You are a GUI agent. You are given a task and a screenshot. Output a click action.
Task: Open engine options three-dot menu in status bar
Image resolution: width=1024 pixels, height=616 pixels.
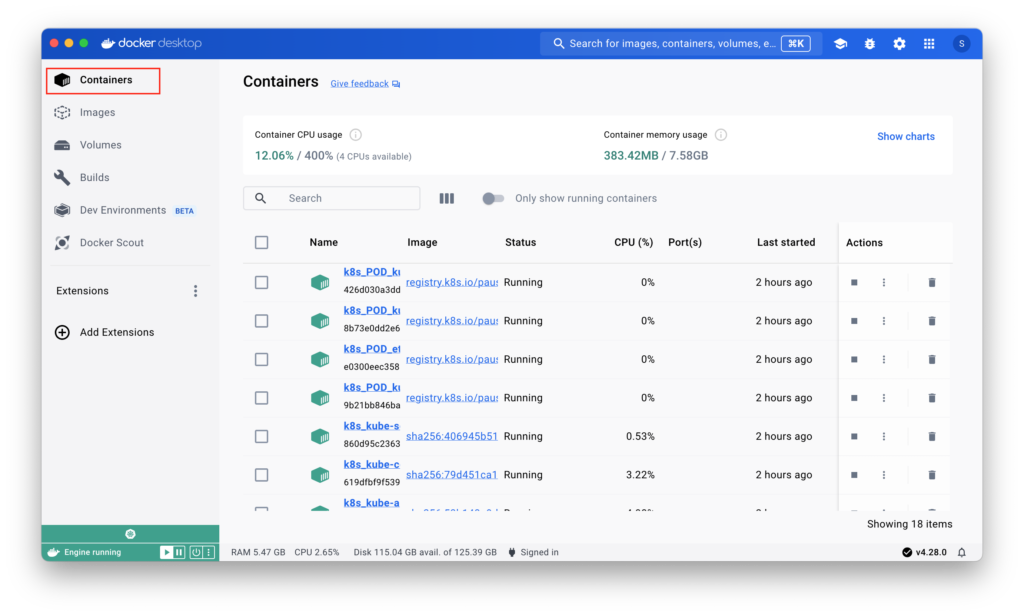click(209, 552)
